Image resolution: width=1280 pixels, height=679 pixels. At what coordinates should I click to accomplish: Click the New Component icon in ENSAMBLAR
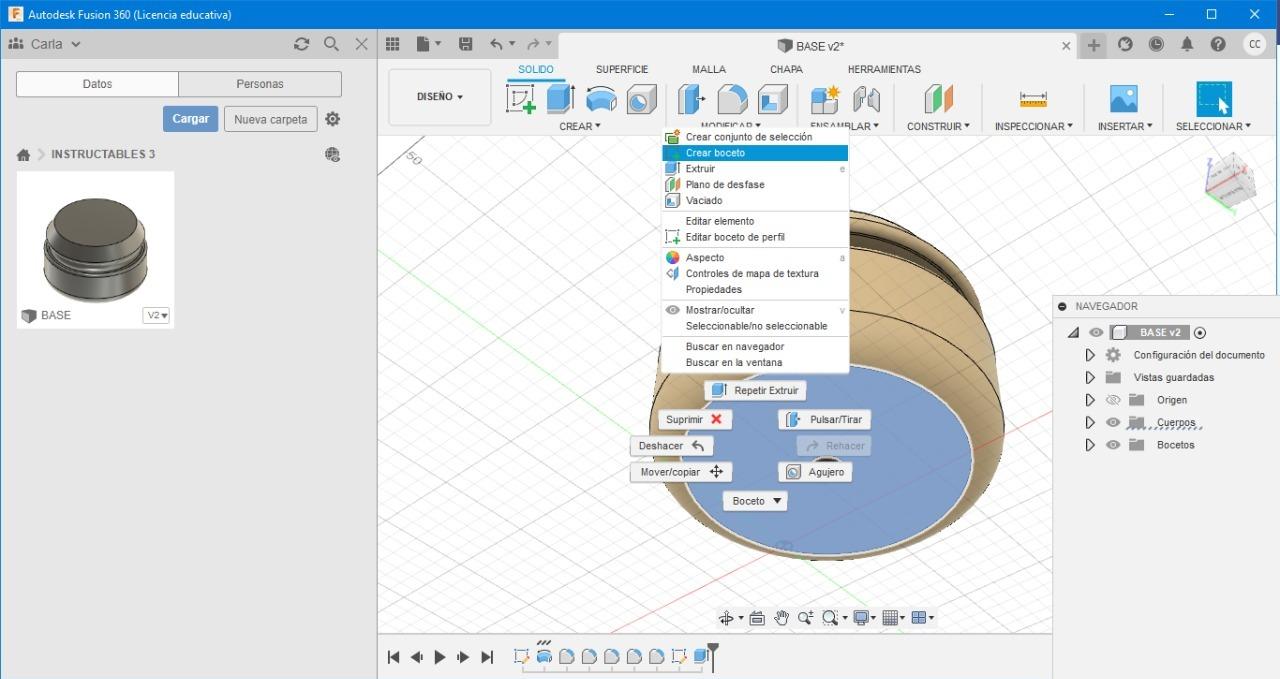(825, 99)
